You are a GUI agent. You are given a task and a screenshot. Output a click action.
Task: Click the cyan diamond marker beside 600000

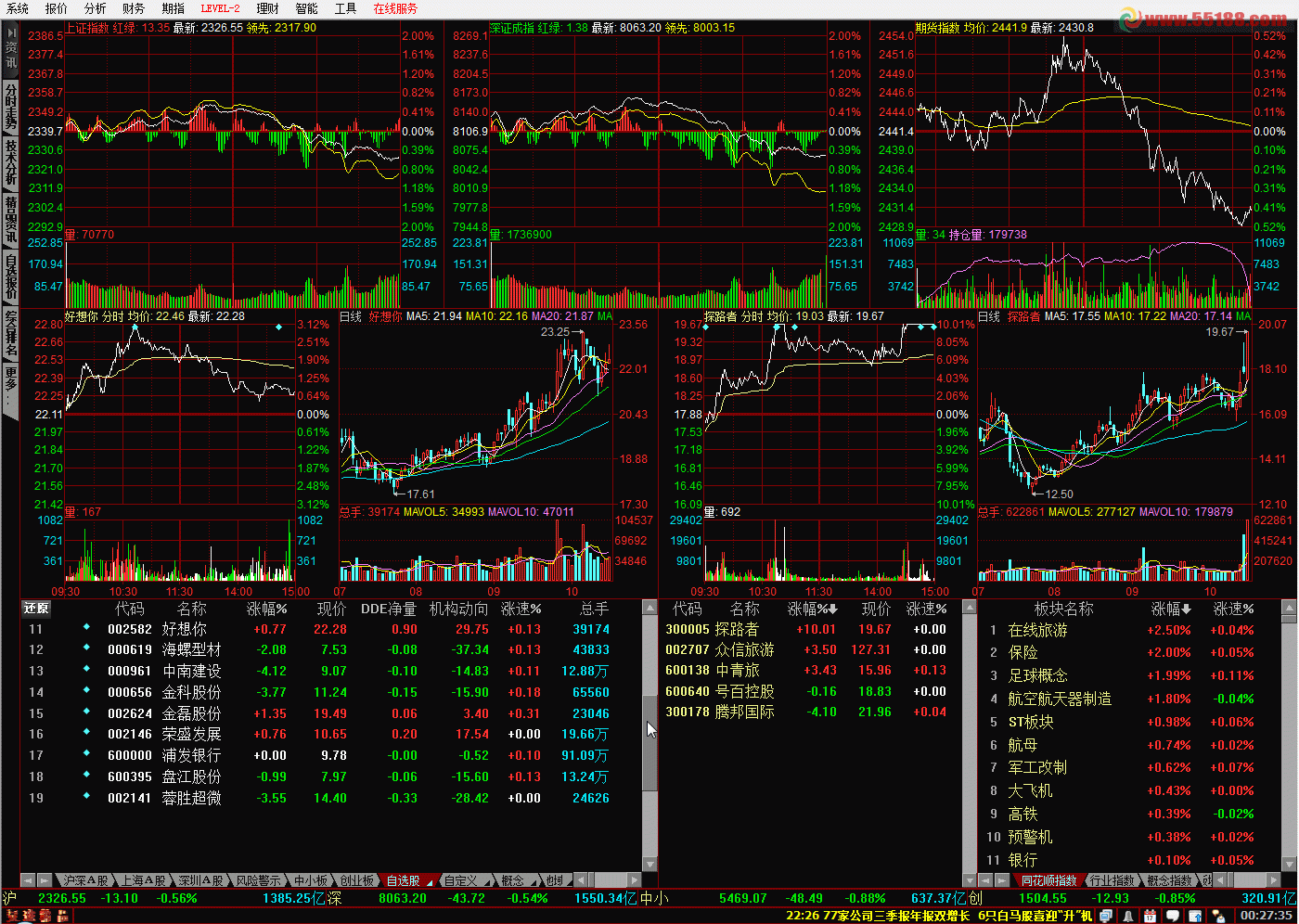pyautogui.click(x=86, y=754)
